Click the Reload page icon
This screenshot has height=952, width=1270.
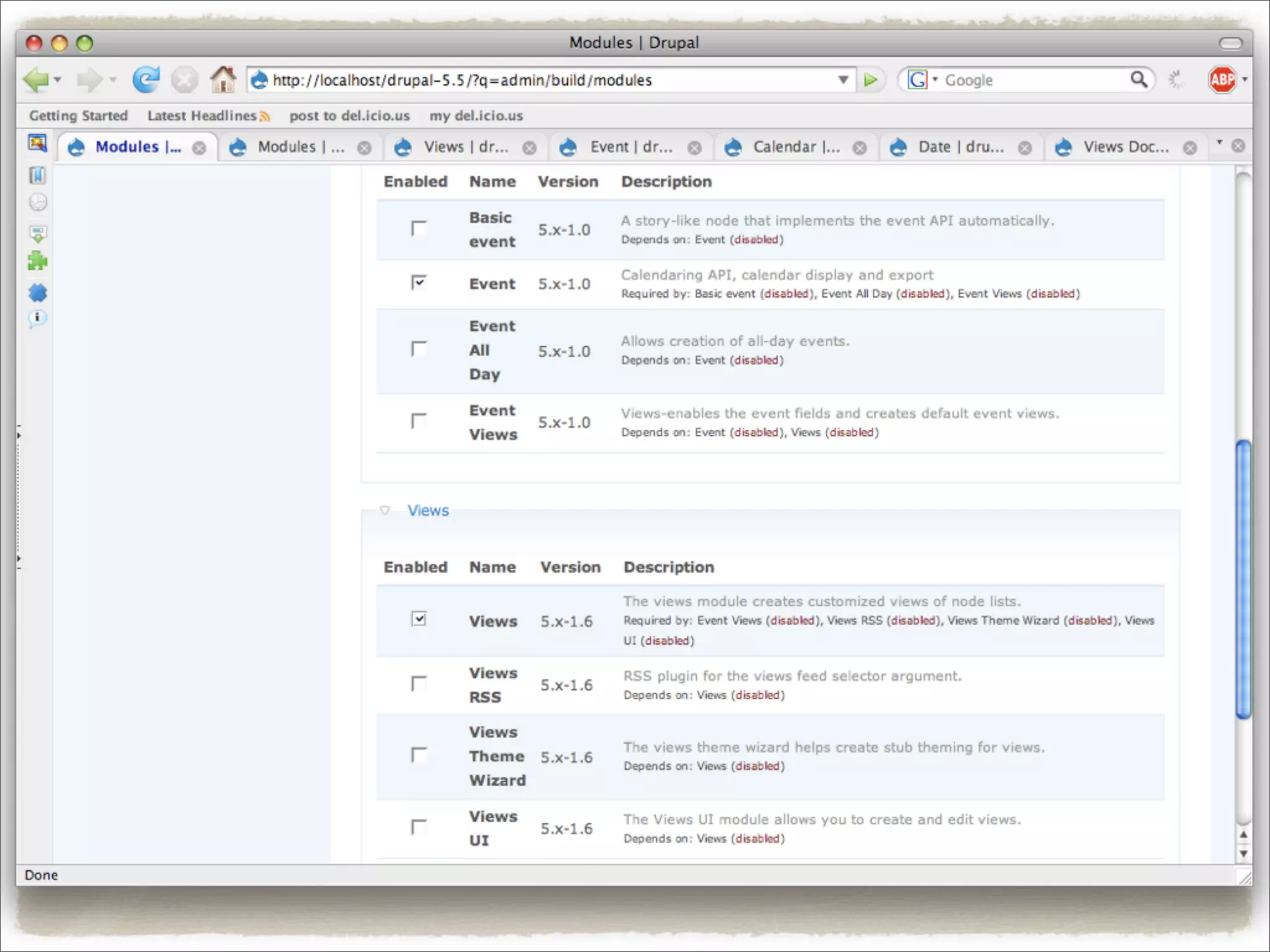coord(146,80)
